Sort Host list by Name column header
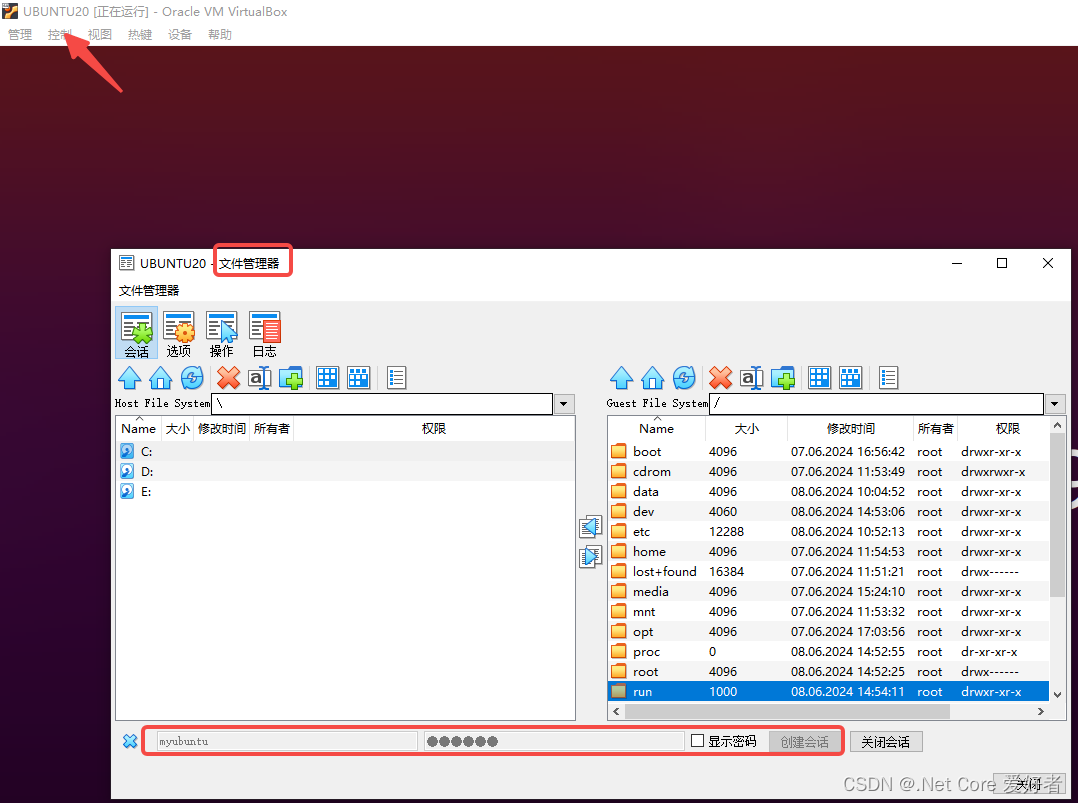 click(139, 428)
